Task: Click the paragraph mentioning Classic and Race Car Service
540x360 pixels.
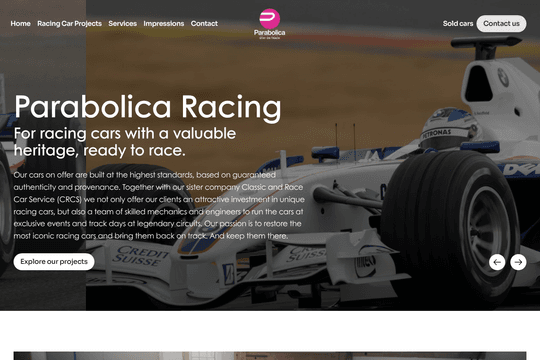Action: pos(159,205)
